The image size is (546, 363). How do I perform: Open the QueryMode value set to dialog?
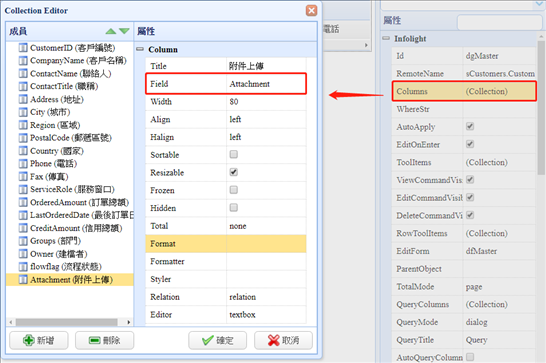[499, 322]
